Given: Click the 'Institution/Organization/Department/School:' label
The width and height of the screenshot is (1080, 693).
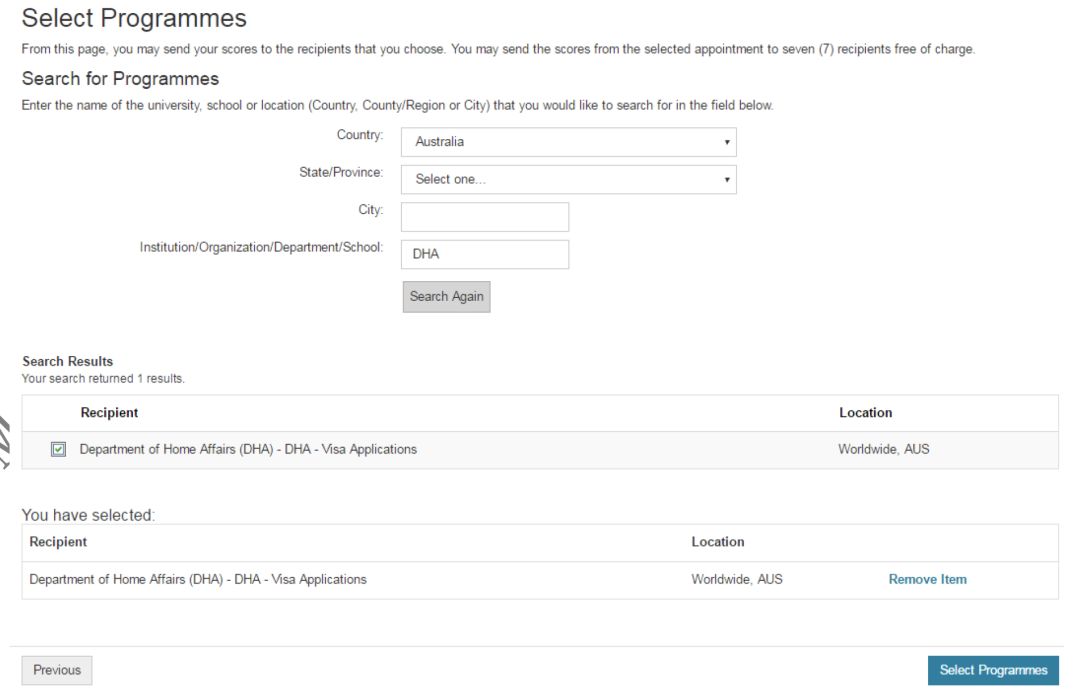Looking at the screenshot, I should pos(261,247).
